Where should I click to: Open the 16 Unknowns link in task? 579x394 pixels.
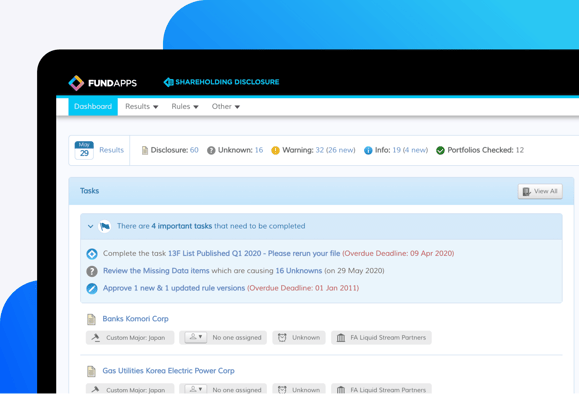click(299, 271)
